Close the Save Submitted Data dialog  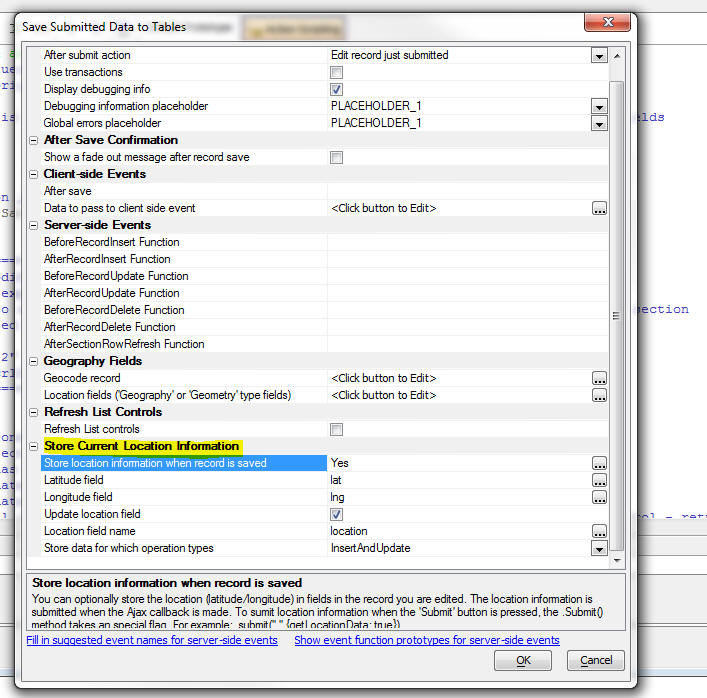point(607,22)
